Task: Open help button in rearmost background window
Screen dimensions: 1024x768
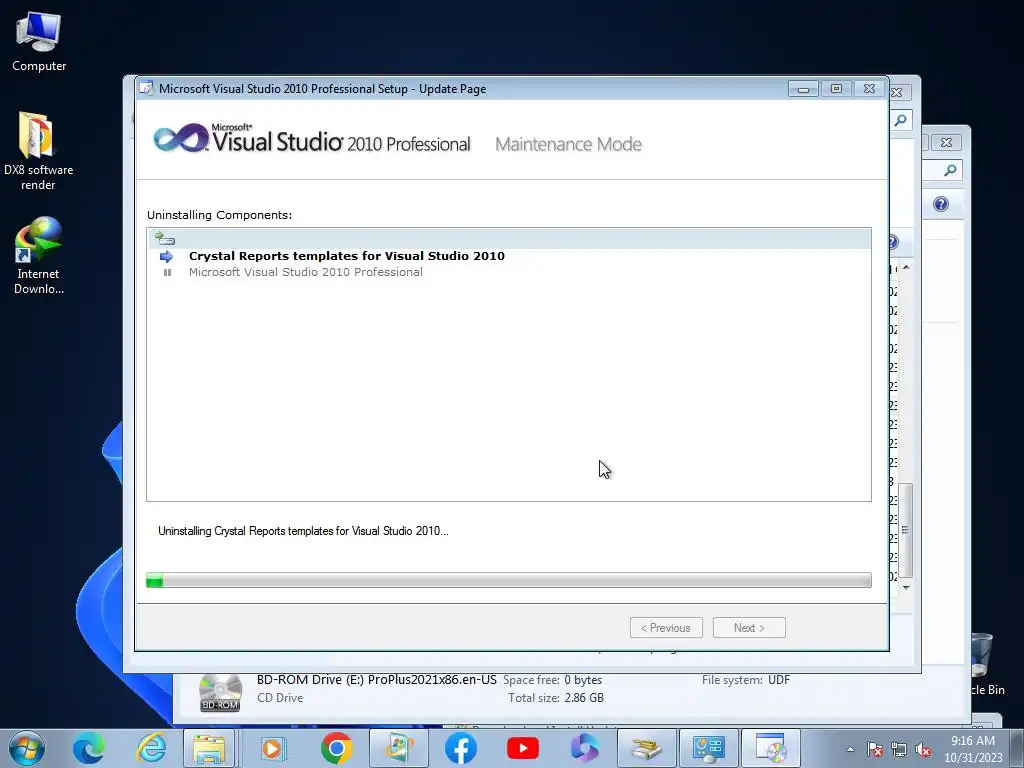Action: (941, 204)
